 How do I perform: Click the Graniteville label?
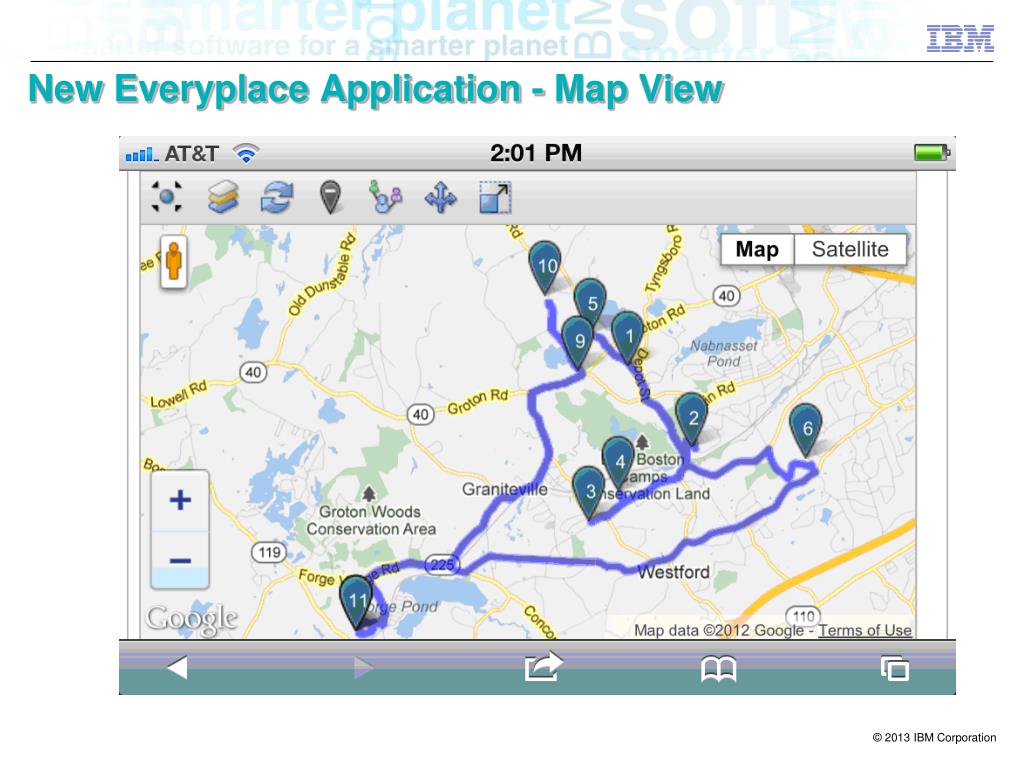click(x=504, y=489)
